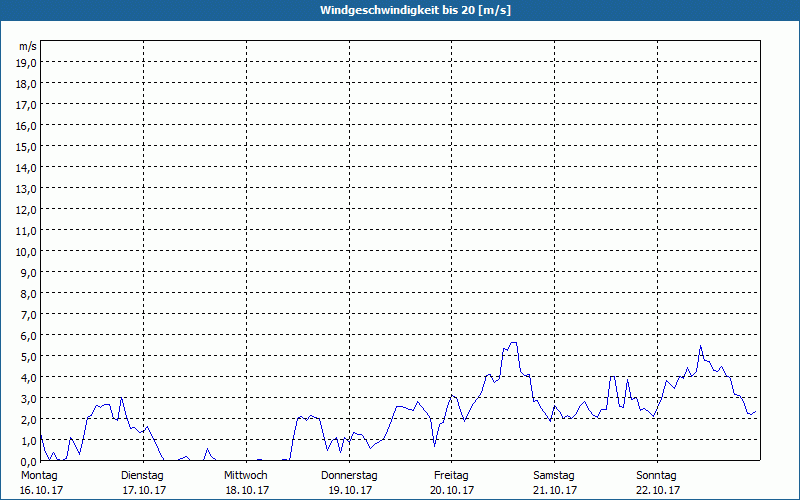800x500 pixels.
Task: Click the 9,0 y-axis label
Action: 29,272
